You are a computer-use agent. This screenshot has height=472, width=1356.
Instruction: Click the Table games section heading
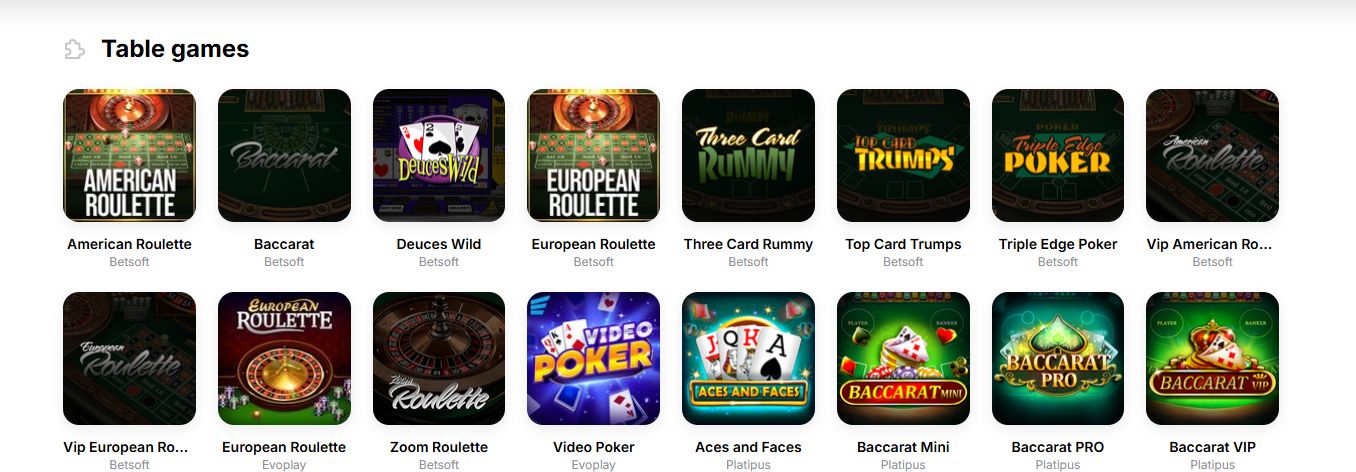(x=175, y=48)
